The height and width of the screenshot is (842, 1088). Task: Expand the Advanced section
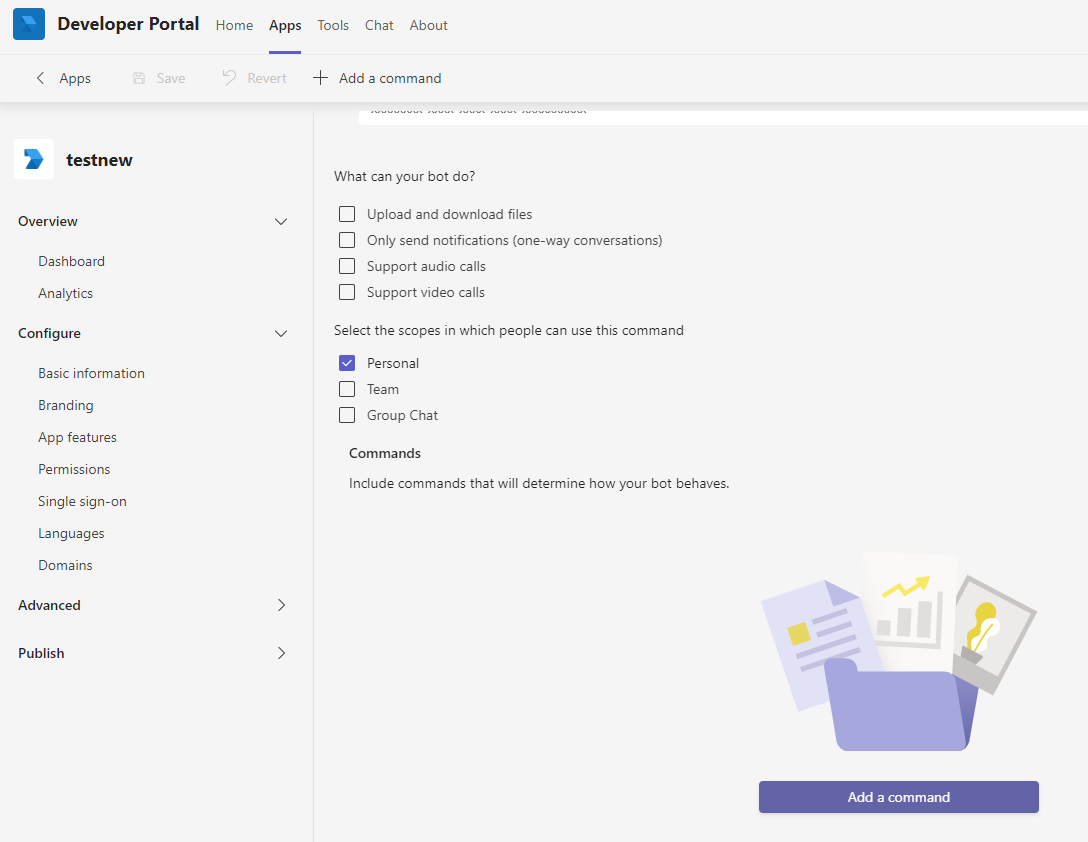tap(281, 605)
